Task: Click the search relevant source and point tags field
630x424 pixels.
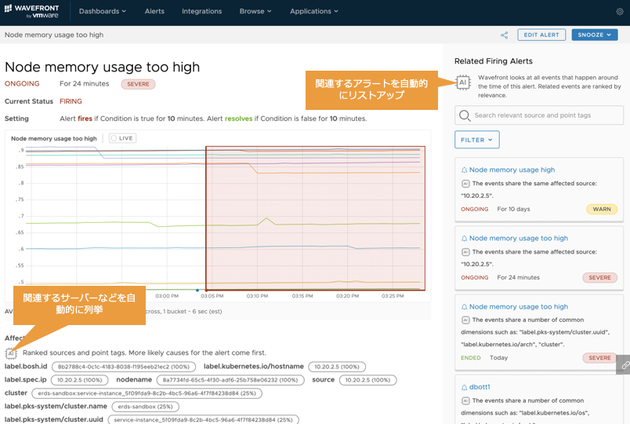Action: pos(539,115)
